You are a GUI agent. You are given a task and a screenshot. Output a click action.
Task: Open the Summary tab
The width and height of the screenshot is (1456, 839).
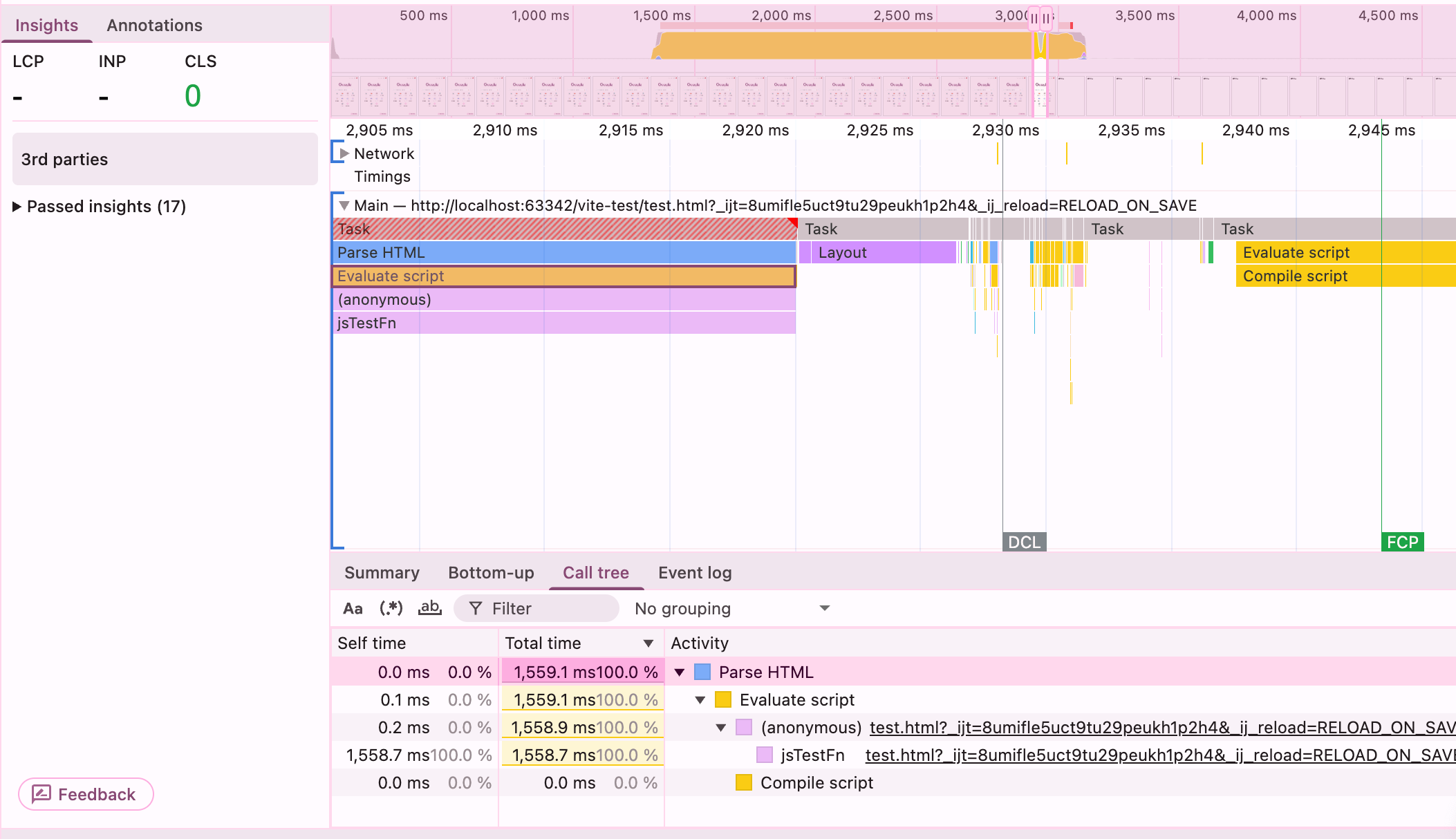(x=382, y=572)
